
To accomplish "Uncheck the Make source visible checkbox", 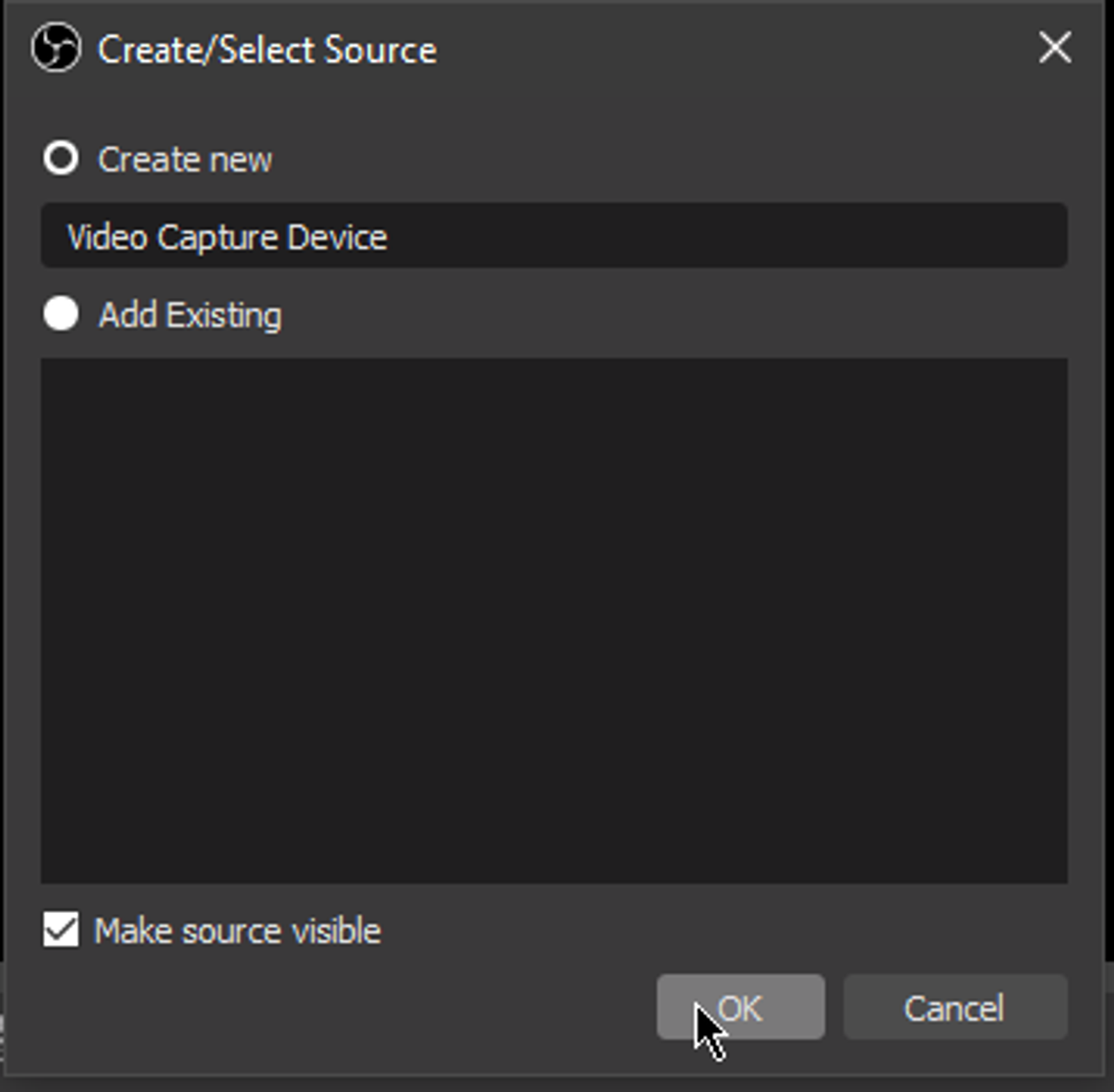I will click(61, 931).
